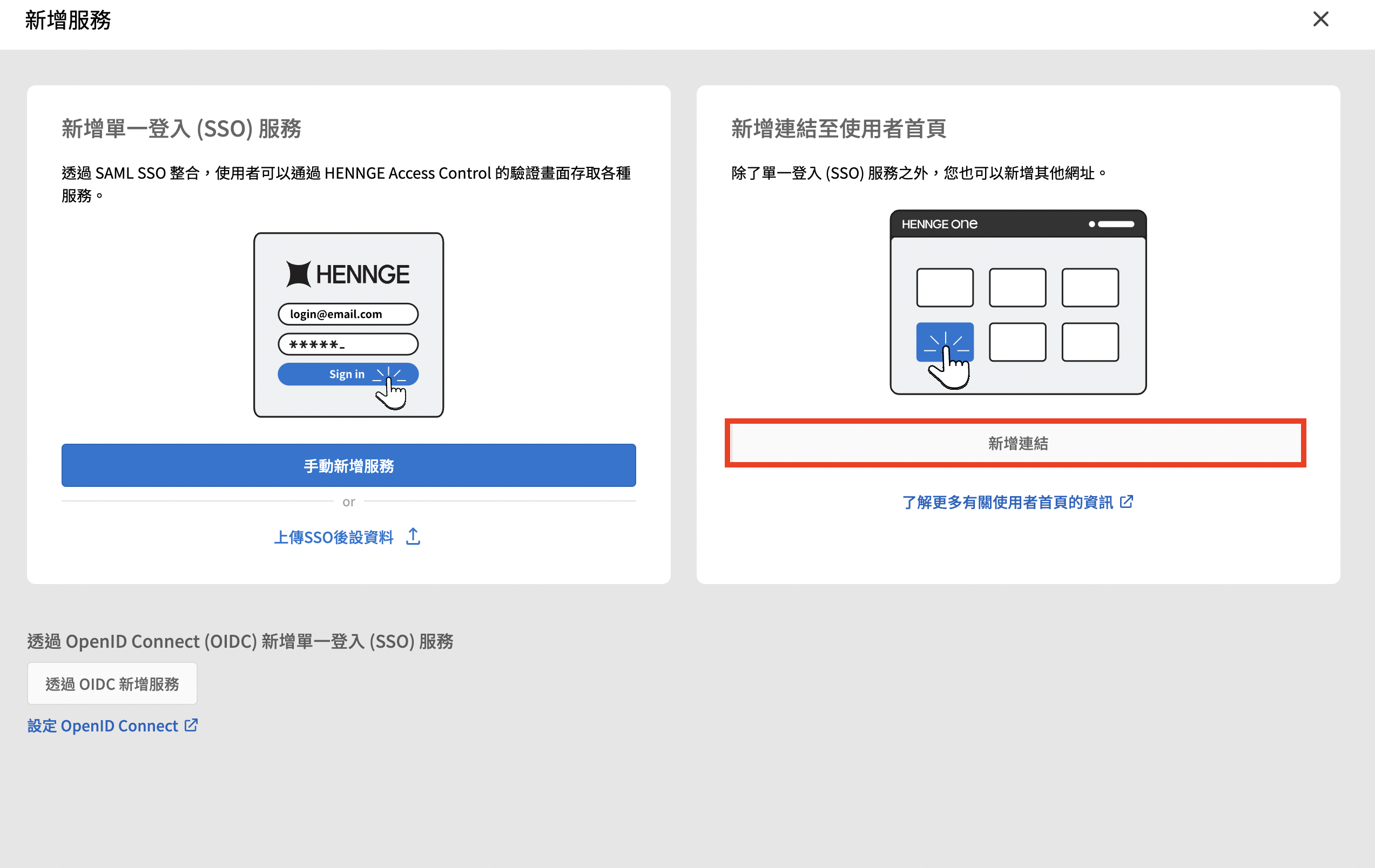Click the upload arrow icon beside 上傳SSO後設資料
Image resolution: width=1375 pixels, height=868 pixels.
(x=413, y=536)
